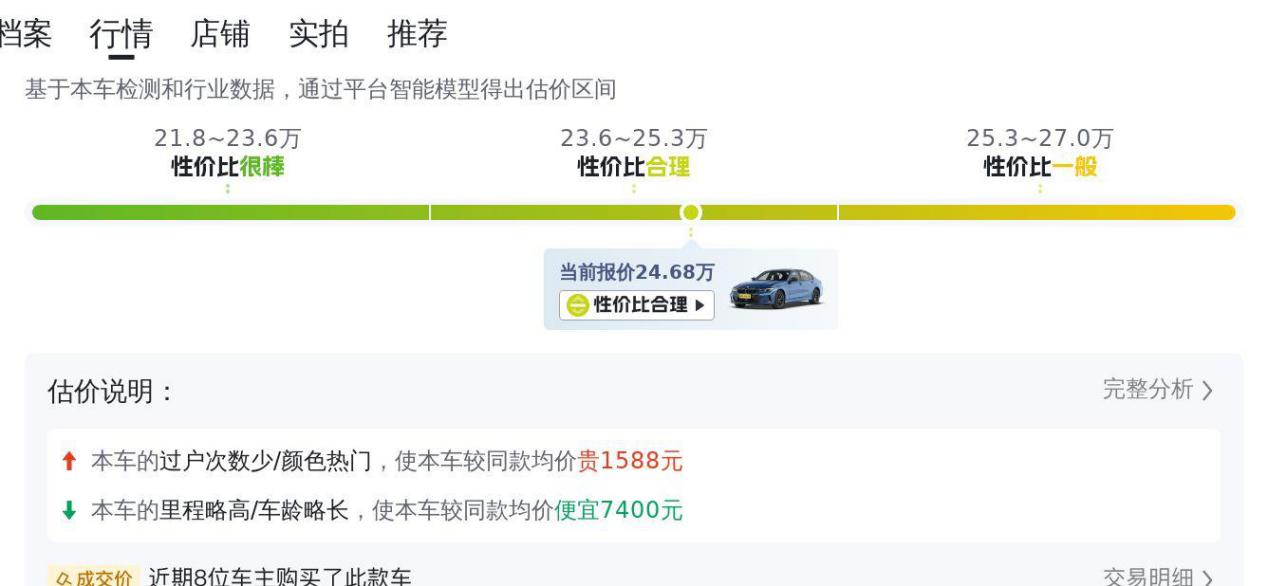Click the blue car thumbnail
The width and height of the screenshot is (1268, 586).
[776, 288]
